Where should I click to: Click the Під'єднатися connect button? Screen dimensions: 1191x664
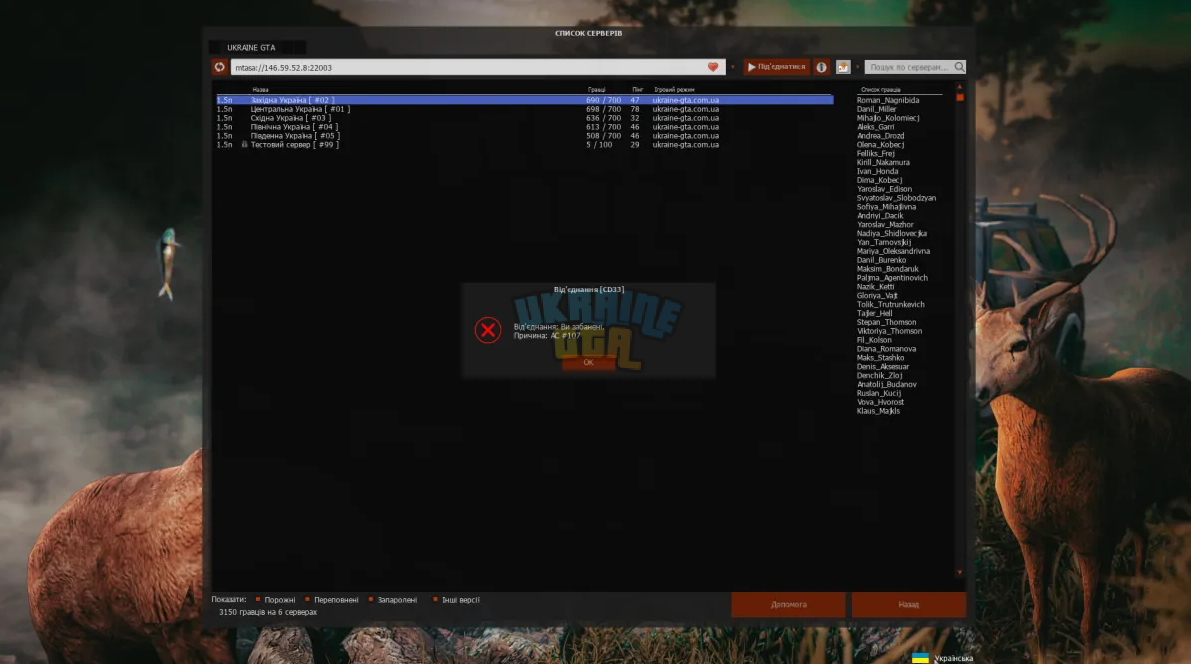point(776,67)
